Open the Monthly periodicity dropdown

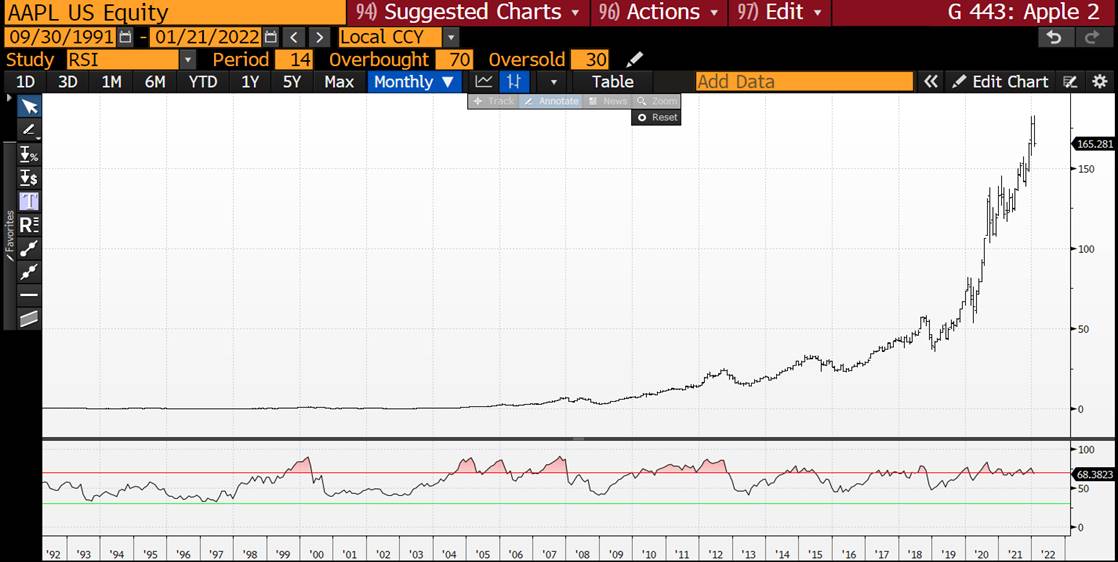[414, 82]
